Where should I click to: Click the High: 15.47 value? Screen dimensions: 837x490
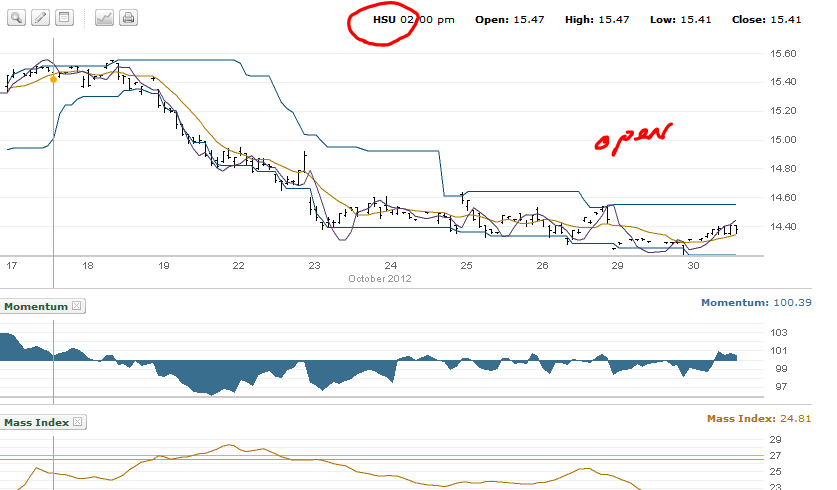(597, 20)
